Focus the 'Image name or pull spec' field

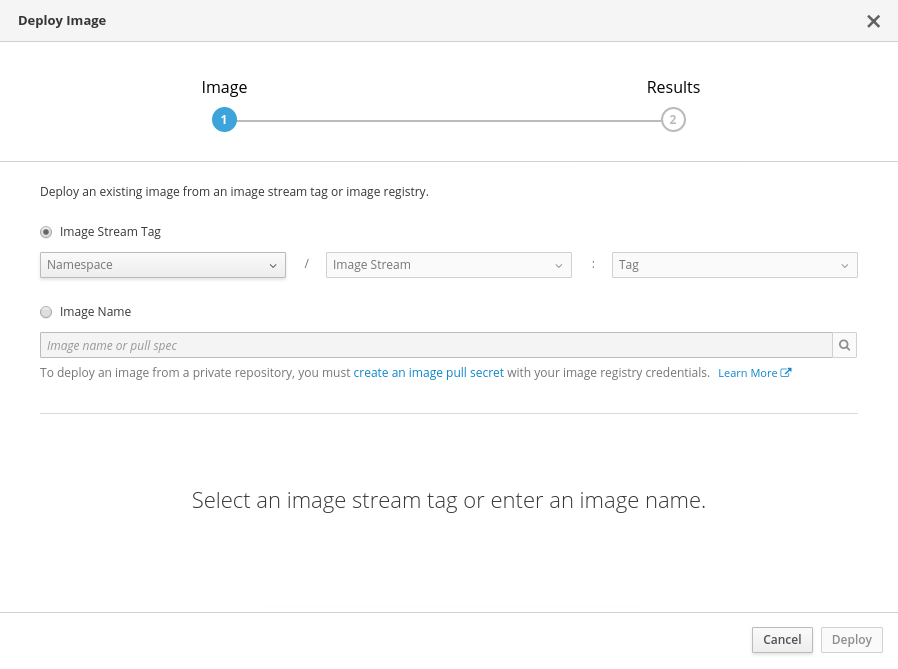436,345
